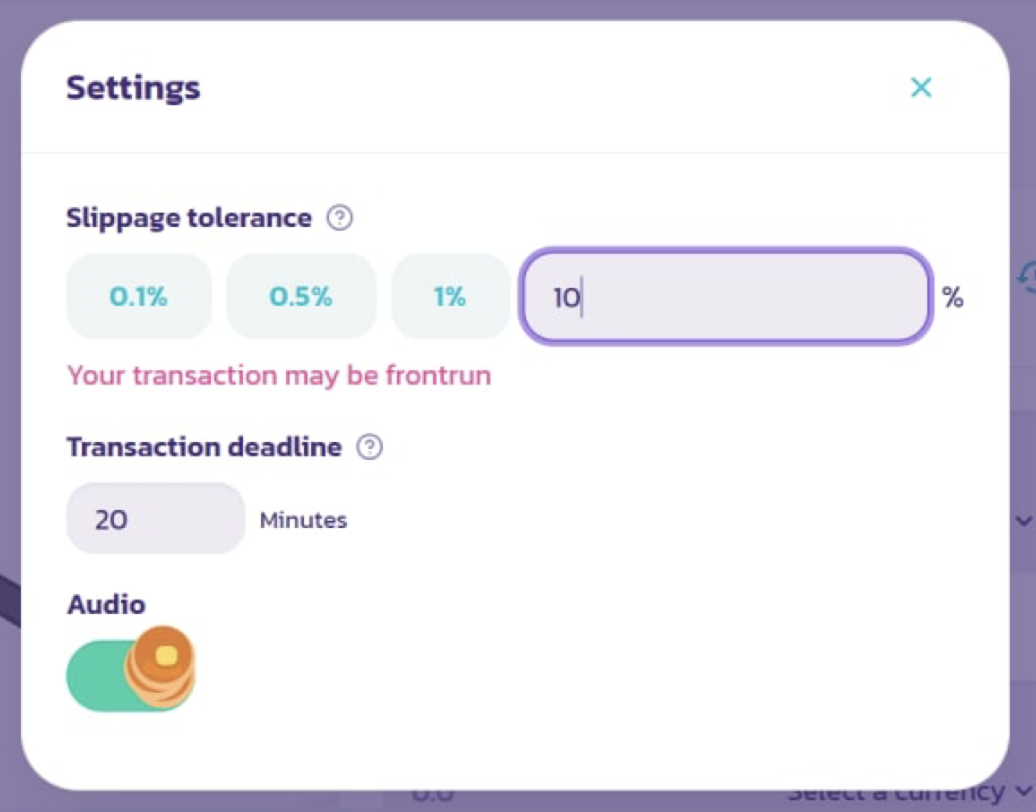Screen dimensions: 1036x812
Task: Select 0.5% slippage tolerance
Action: tap(301, 297)
